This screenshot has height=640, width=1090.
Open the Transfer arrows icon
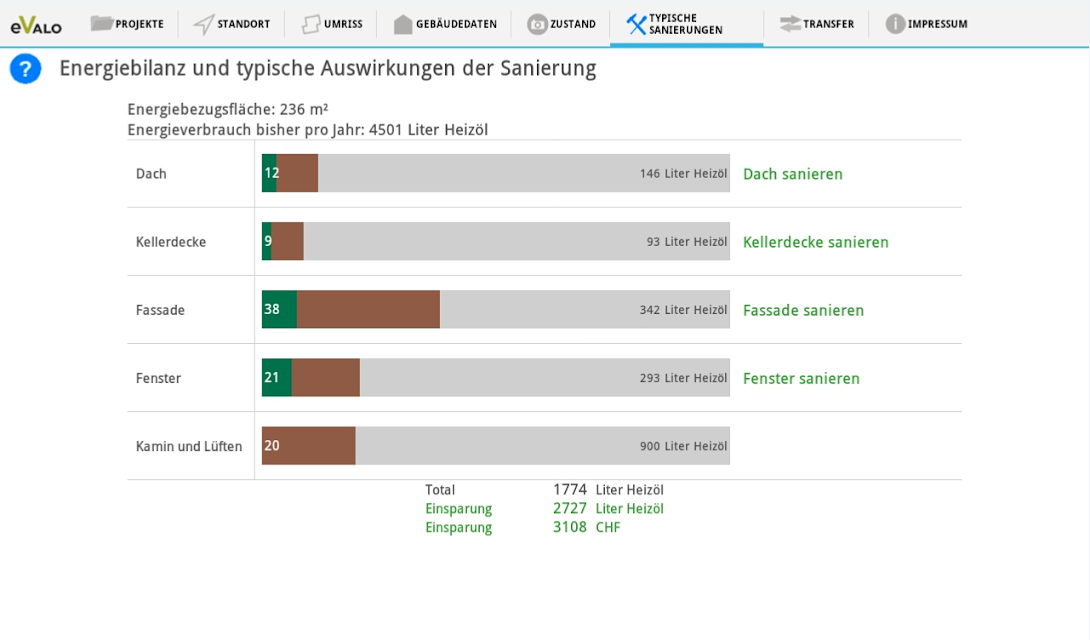point(790,24)
